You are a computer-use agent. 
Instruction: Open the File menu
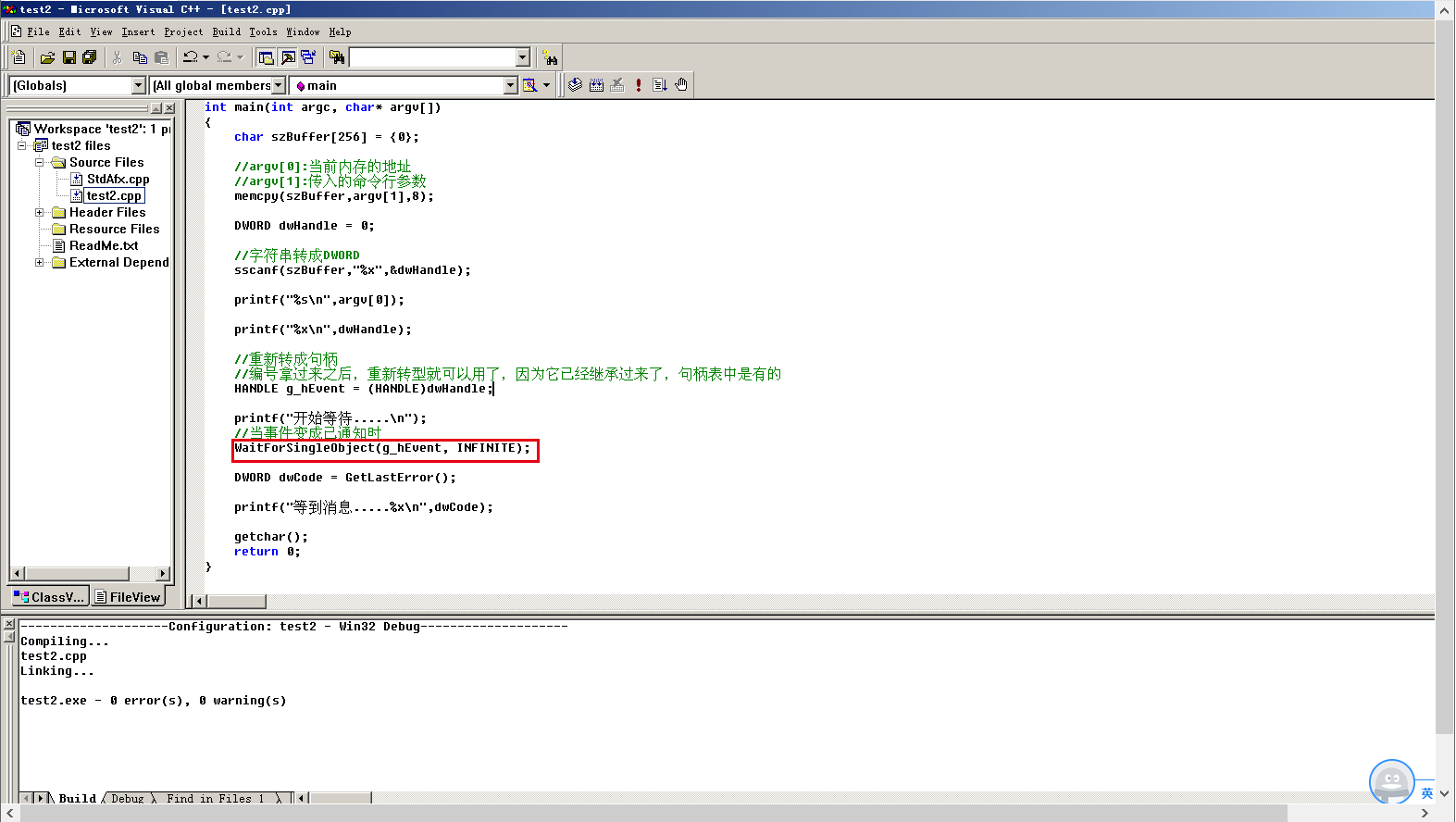pyautogui.click(x=38, y=31)
